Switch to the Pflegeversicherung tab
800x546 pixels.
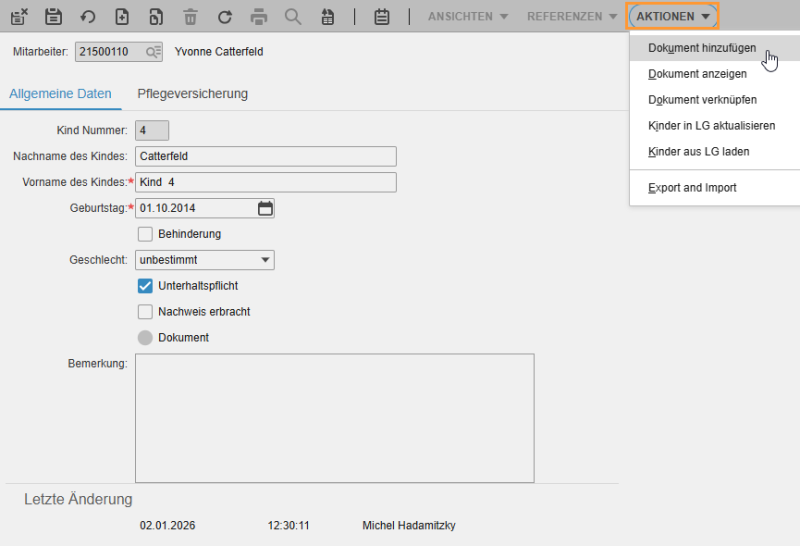coord(192,94)
